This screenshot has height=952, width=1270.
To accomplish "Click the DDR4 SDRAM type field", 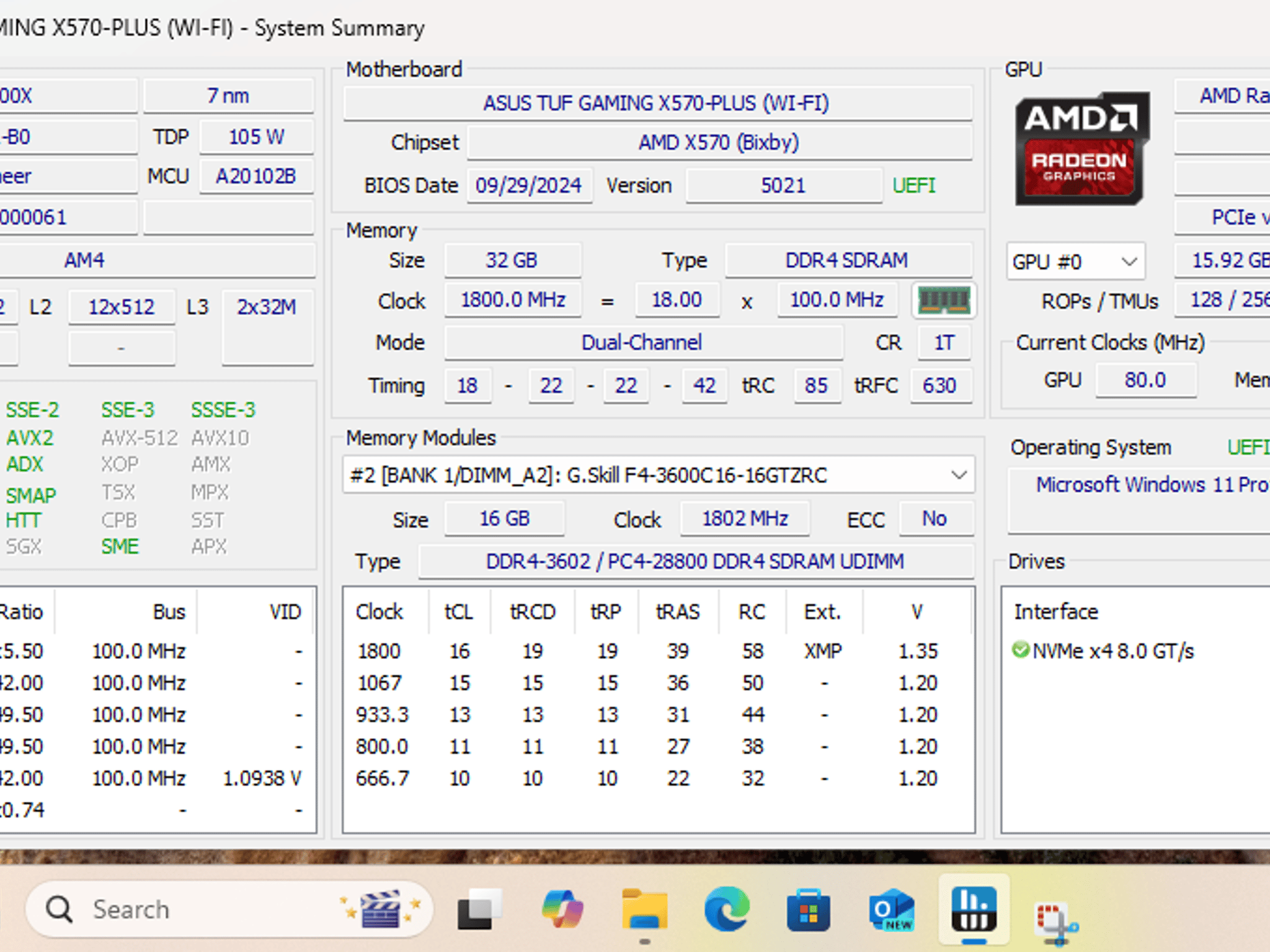I will 848,260.
